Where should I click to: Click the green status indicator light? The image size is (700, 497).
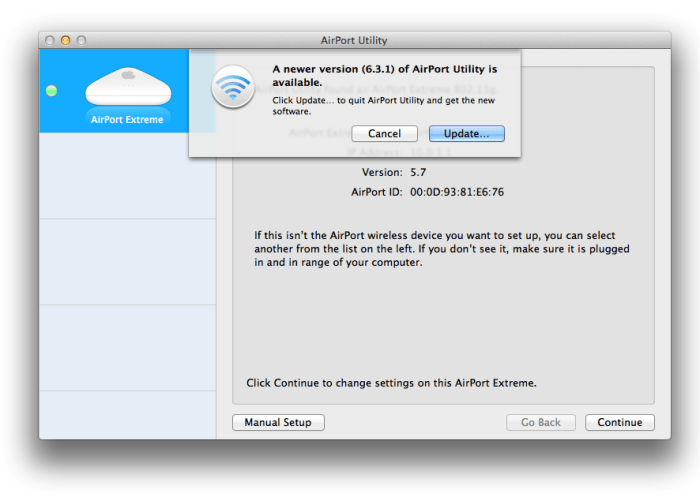tap(51, 91)
